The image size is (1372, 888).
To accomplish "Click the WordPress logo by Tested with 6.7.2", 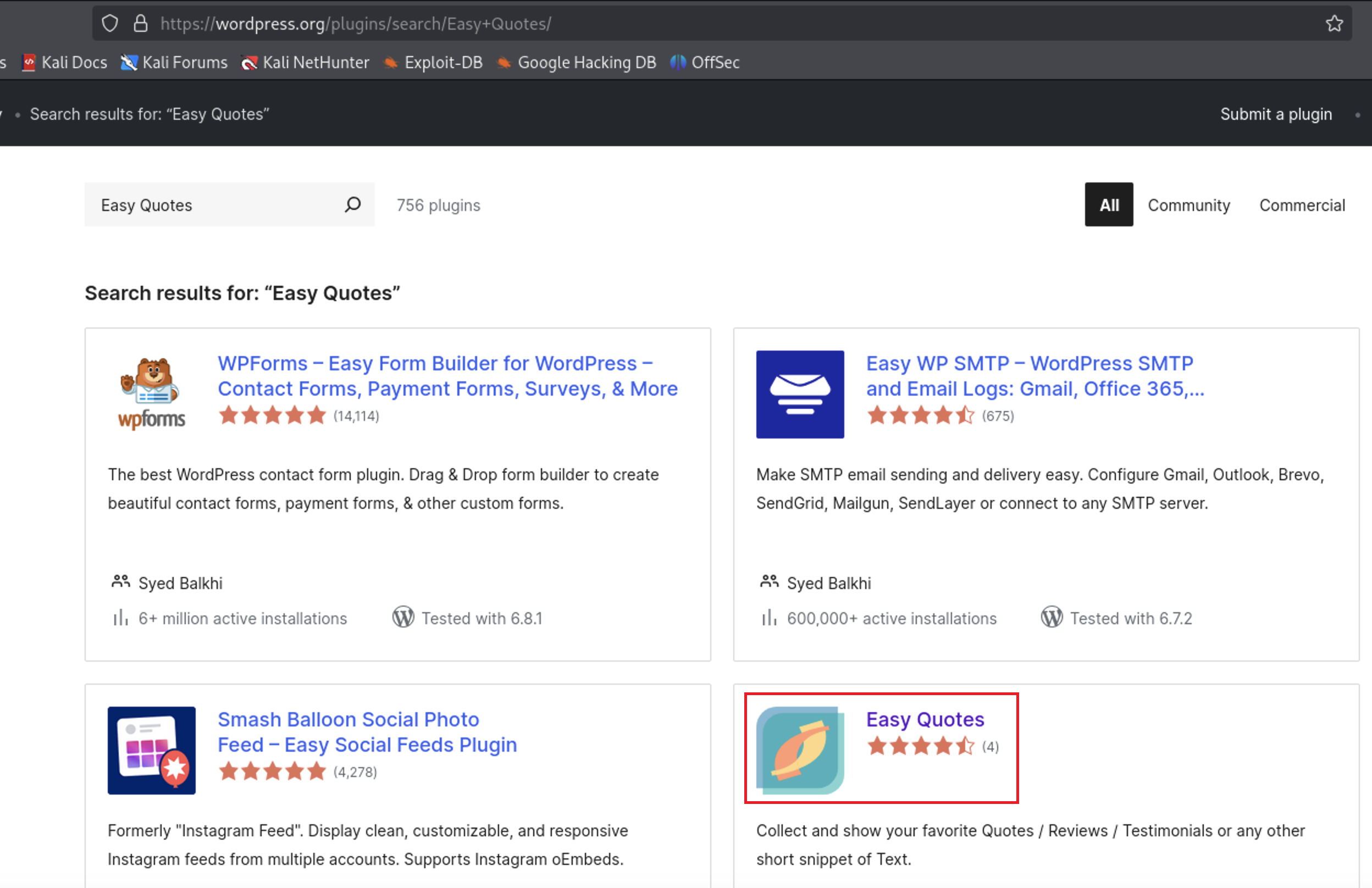I will [x=1052, y=617].
